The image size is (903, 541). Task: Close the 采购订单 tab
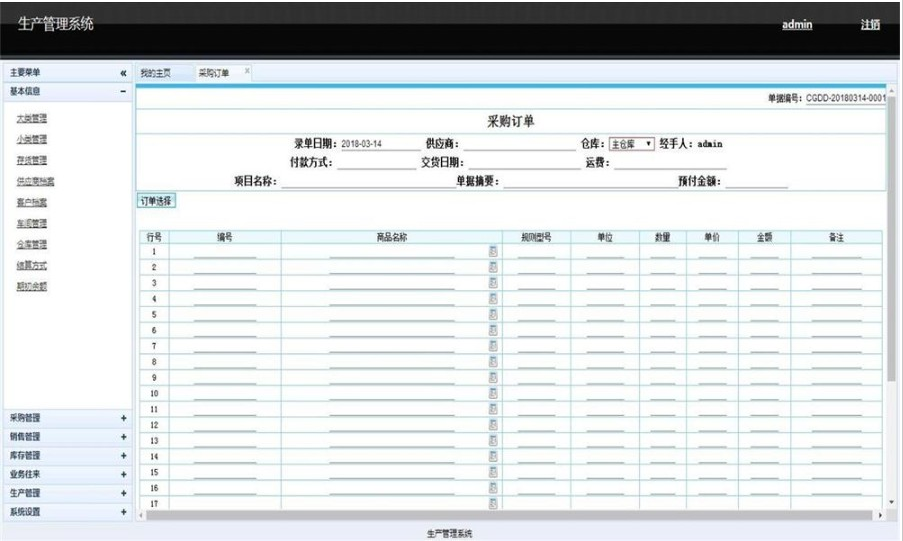(x=247, y=71)
